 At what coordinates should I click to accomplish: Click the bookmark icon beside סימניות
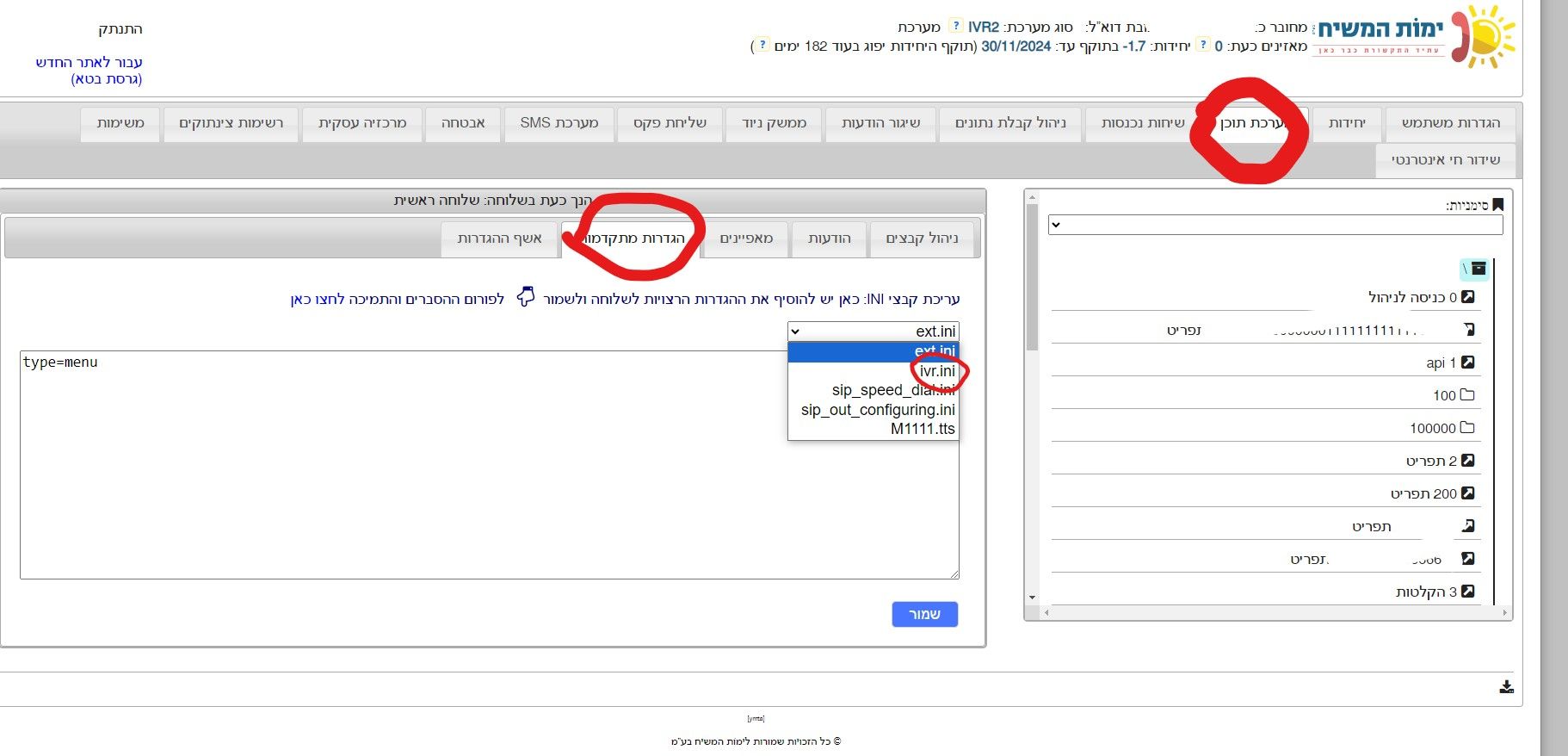(1497, 205)
